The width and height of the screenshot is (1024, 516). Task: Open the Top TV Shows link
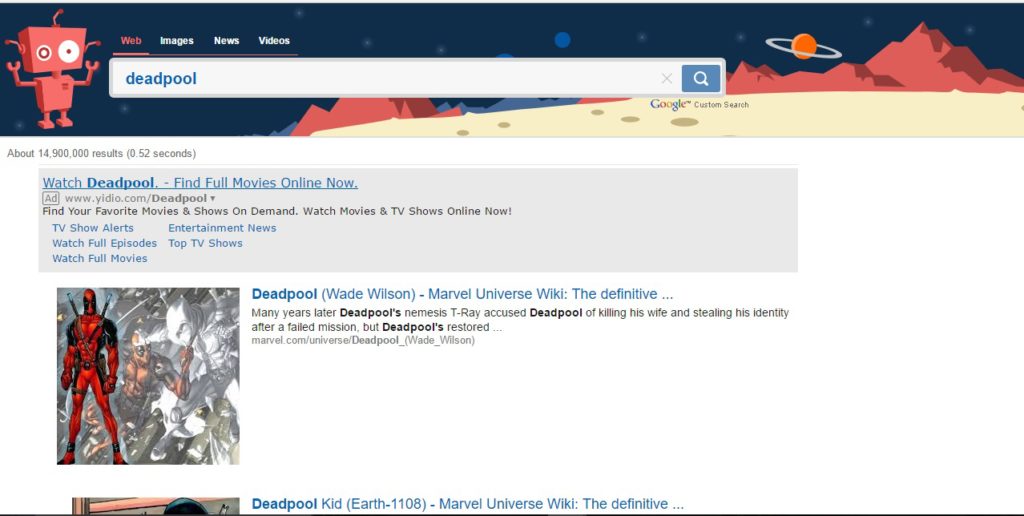[x=206, y=243]
